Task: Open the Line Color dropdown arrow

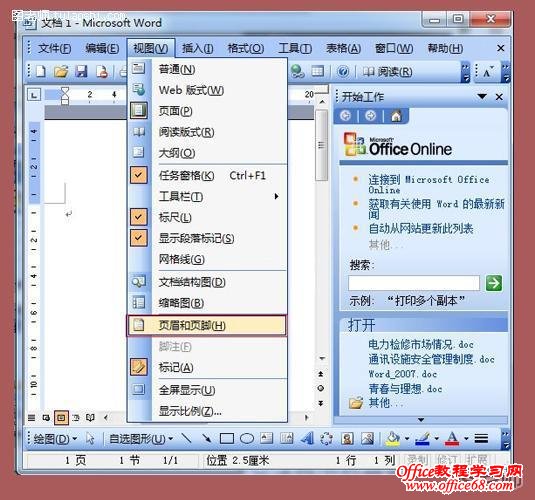Action: pos(436,439)
